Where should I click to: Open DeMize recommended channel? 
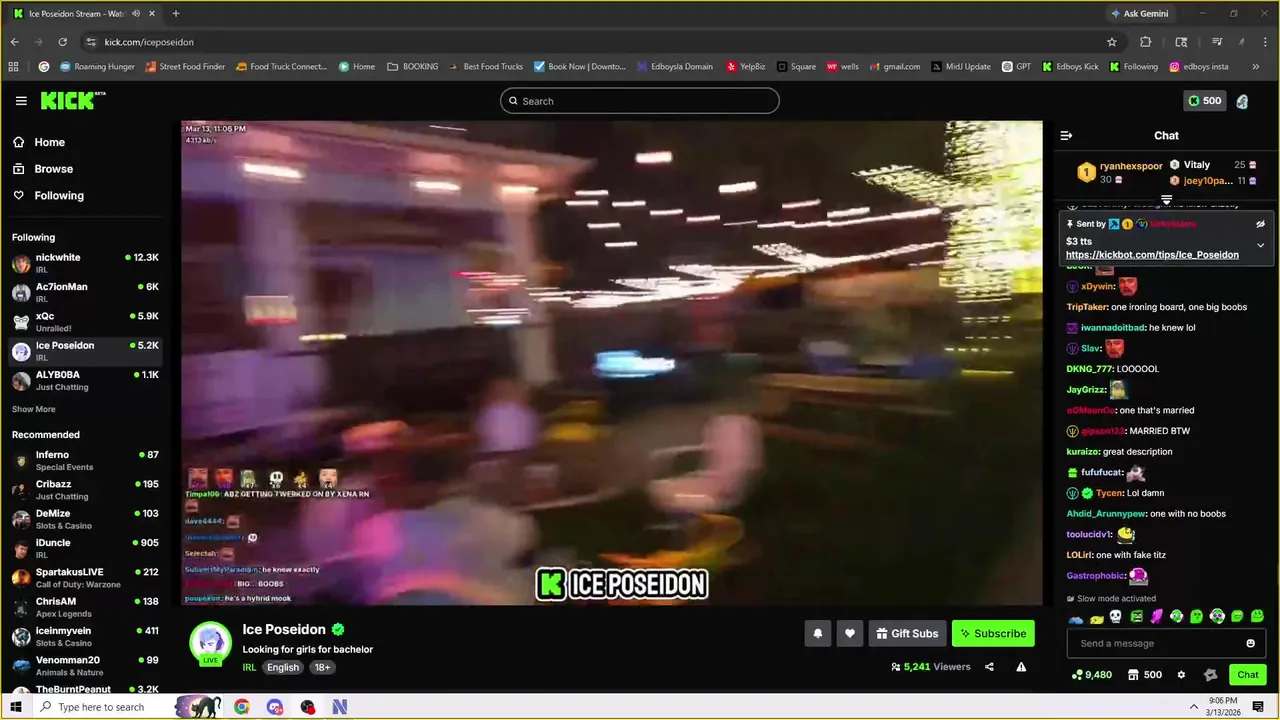[86, 519]
